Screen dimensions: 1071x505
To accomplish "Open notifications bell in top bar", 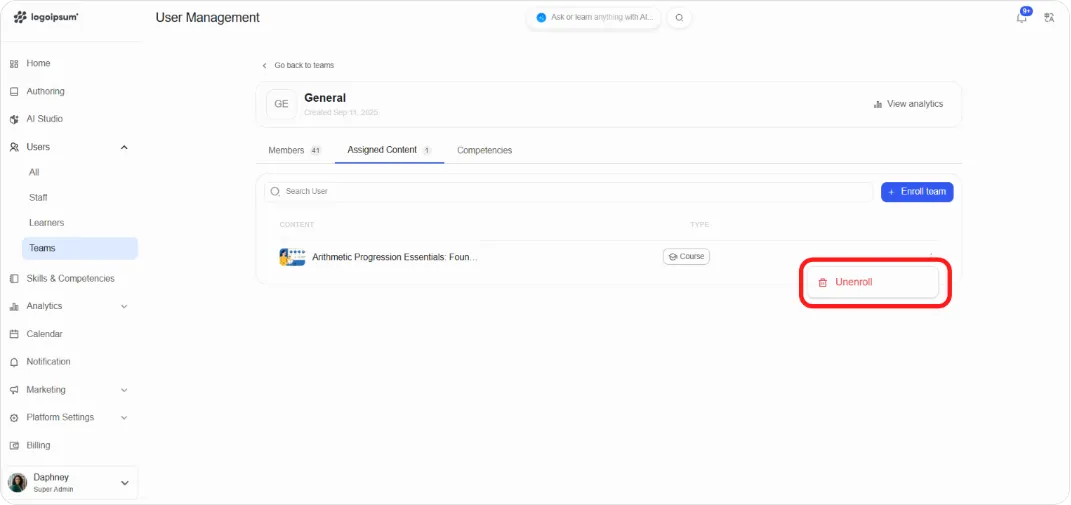I will 1022,18.
